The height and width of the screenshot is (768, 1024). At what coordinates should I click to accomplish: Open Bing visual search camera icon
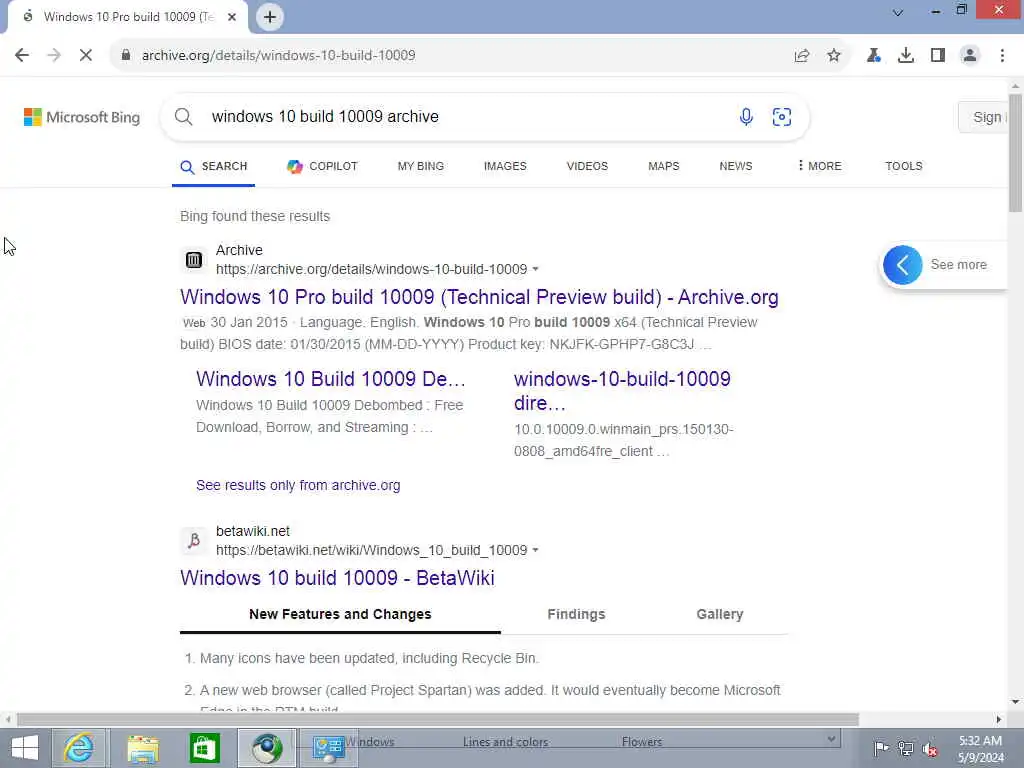pyautogui.click(x=782, y=117)
